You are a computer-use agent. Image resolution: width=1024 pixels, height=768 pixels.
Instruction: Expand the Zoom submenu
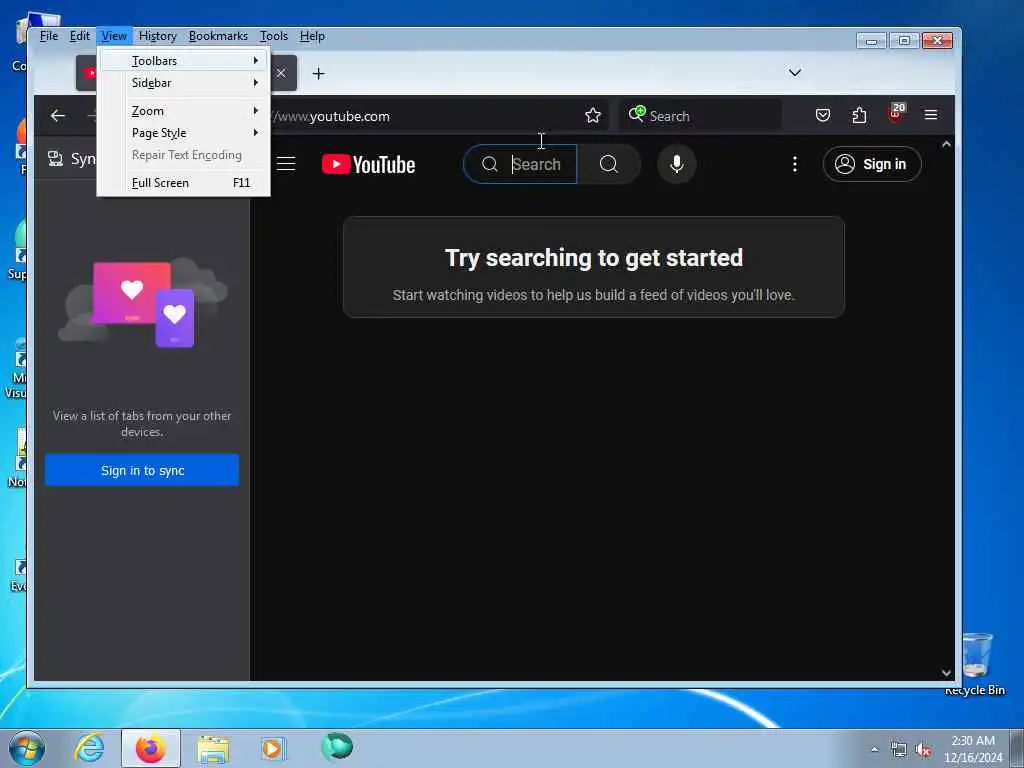coord(184,111)
